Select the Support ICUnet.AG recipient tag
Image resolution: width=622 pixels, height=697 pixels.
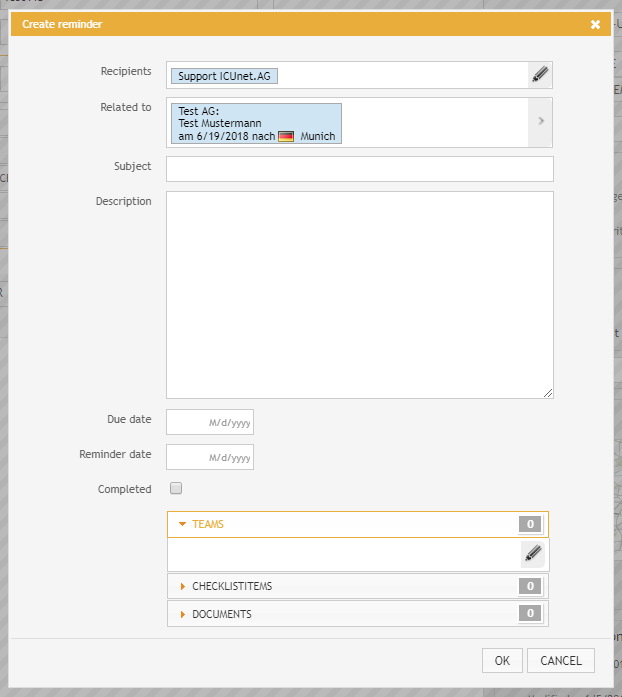pyautogui.click(x=224, y=75)
